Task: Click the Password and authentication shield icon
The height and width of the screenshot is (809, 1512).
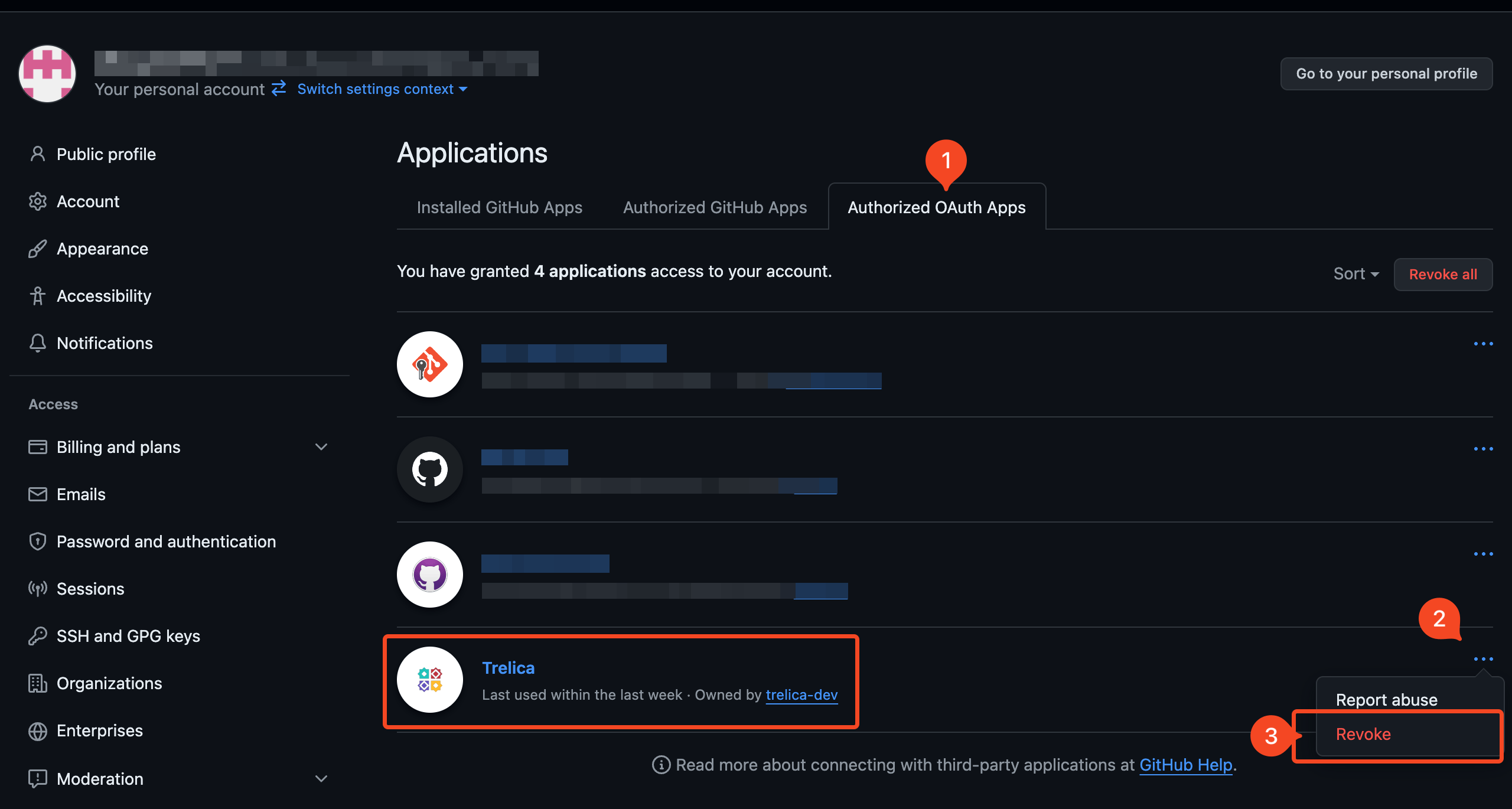Action: pyautogui.click(x=38, y=541)
